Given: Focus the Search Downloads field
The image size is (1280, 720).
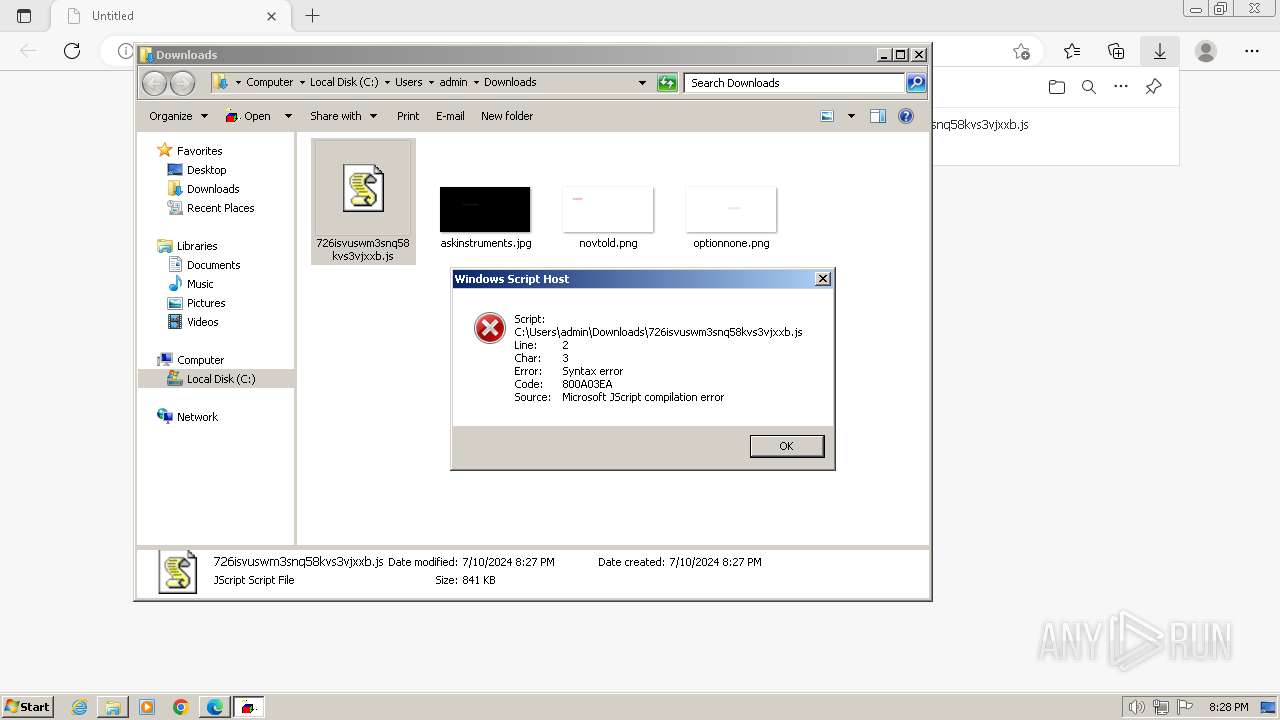Looking at the screenshot, I should point(795,83).
